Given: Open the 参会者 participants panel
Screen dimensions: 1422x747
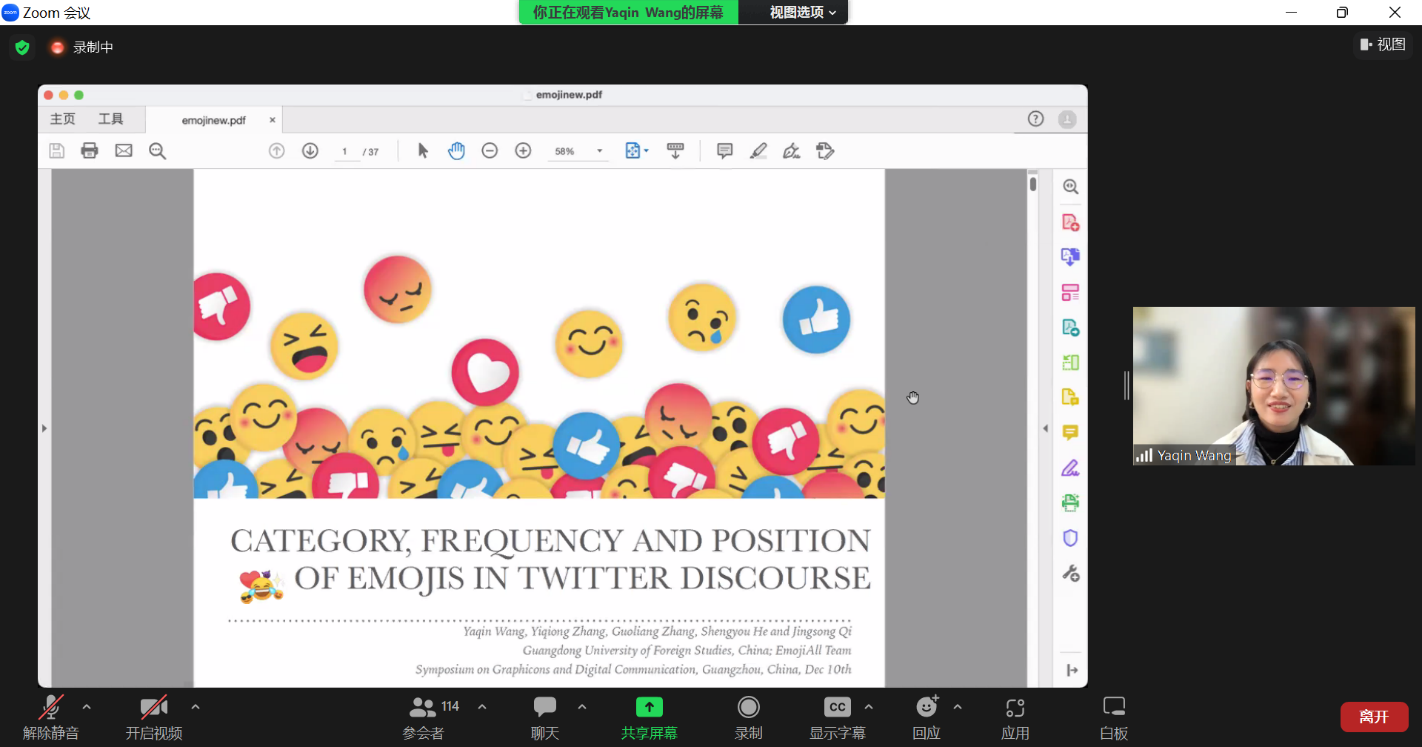Looking at the screenshot, I should pos(424,717).
